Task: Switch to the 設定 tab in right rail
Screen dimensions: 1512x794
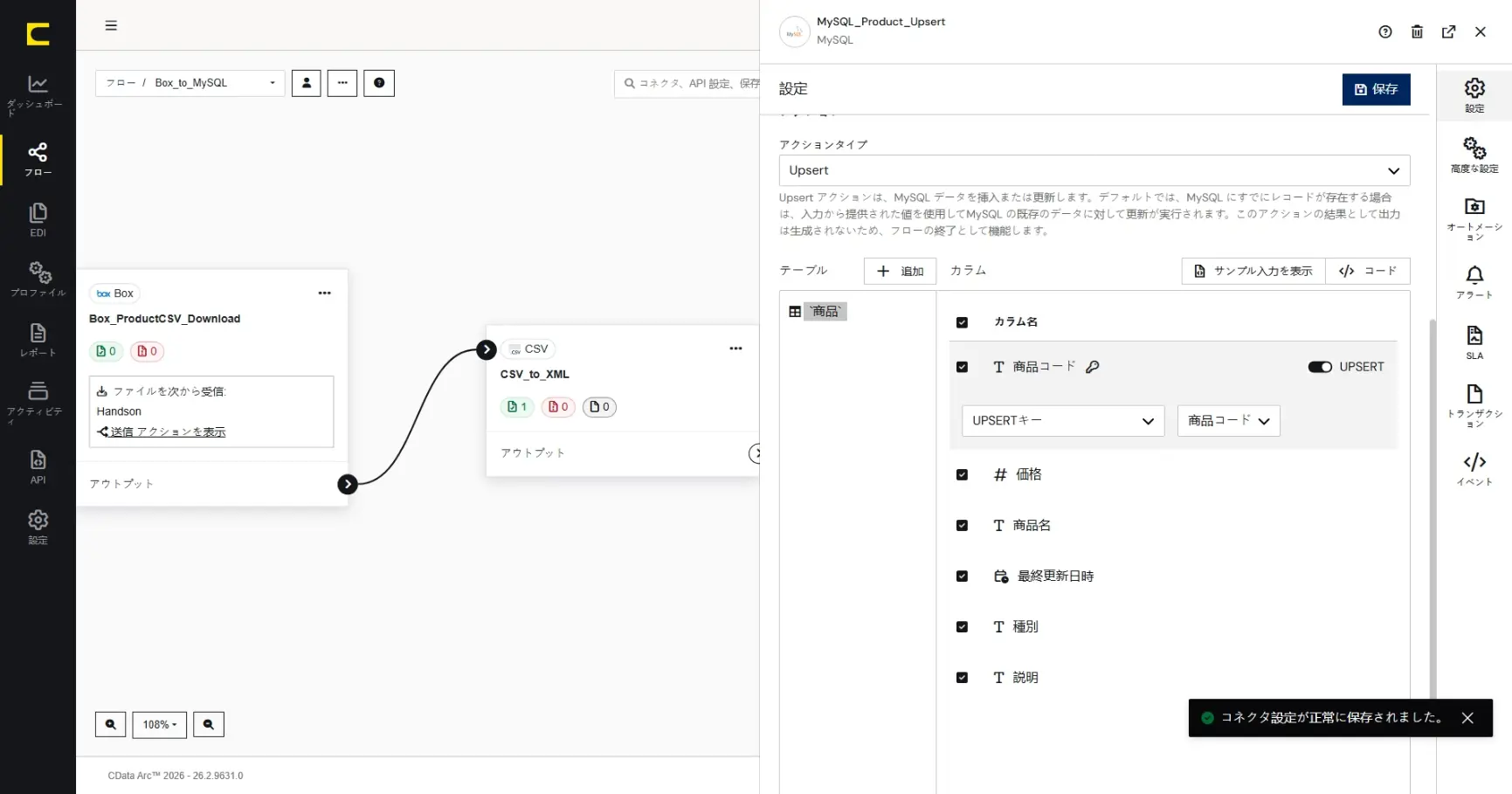Action: [x=1474, y=95]
